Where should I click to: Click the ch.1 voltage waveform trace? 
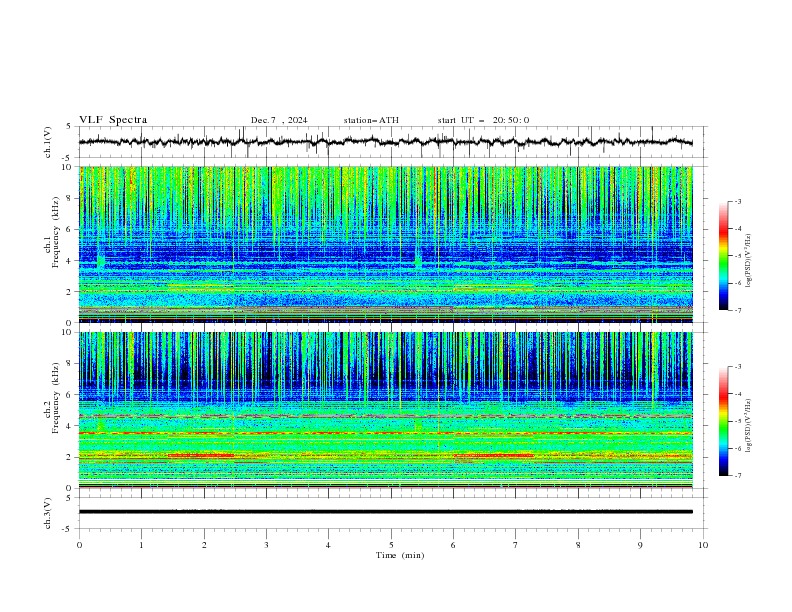(386, 142)
